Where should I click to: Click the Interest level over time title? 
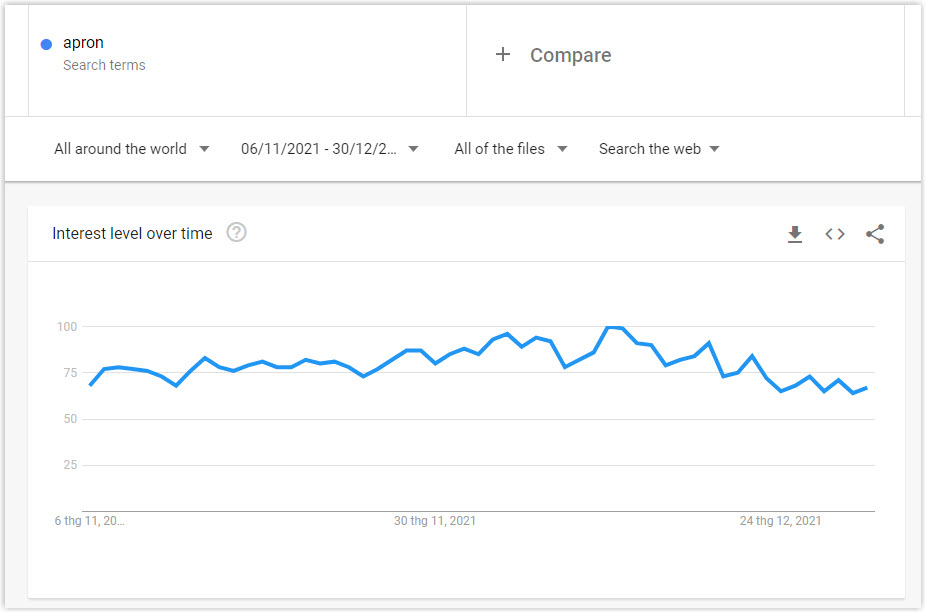[x=132, y=233]
